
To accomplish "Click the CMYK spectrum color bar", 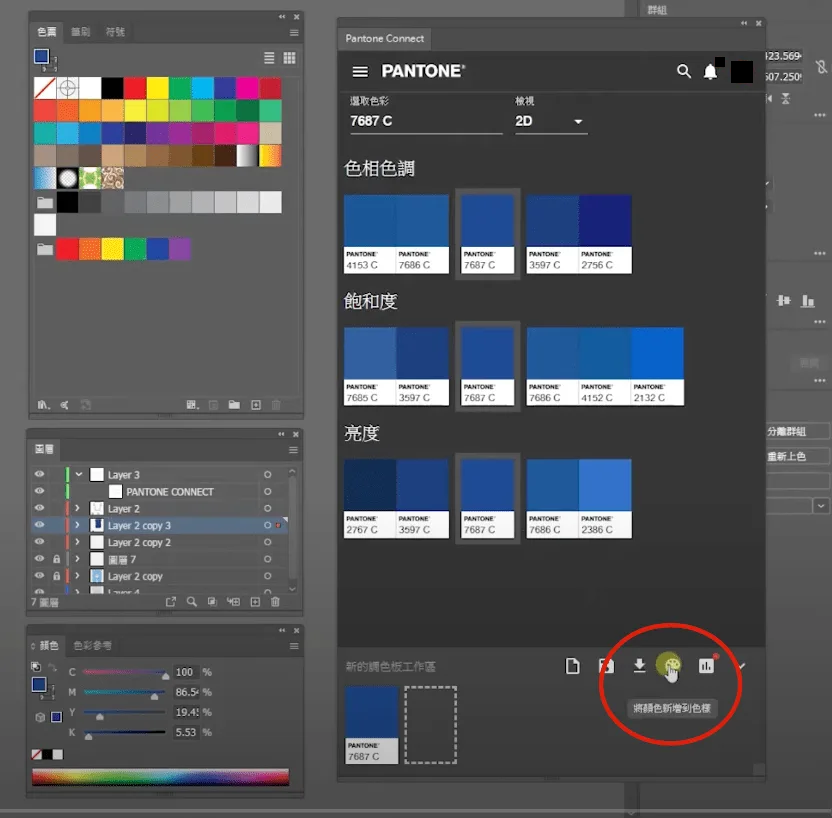I will pyautogui.click(x=160, y=777).
